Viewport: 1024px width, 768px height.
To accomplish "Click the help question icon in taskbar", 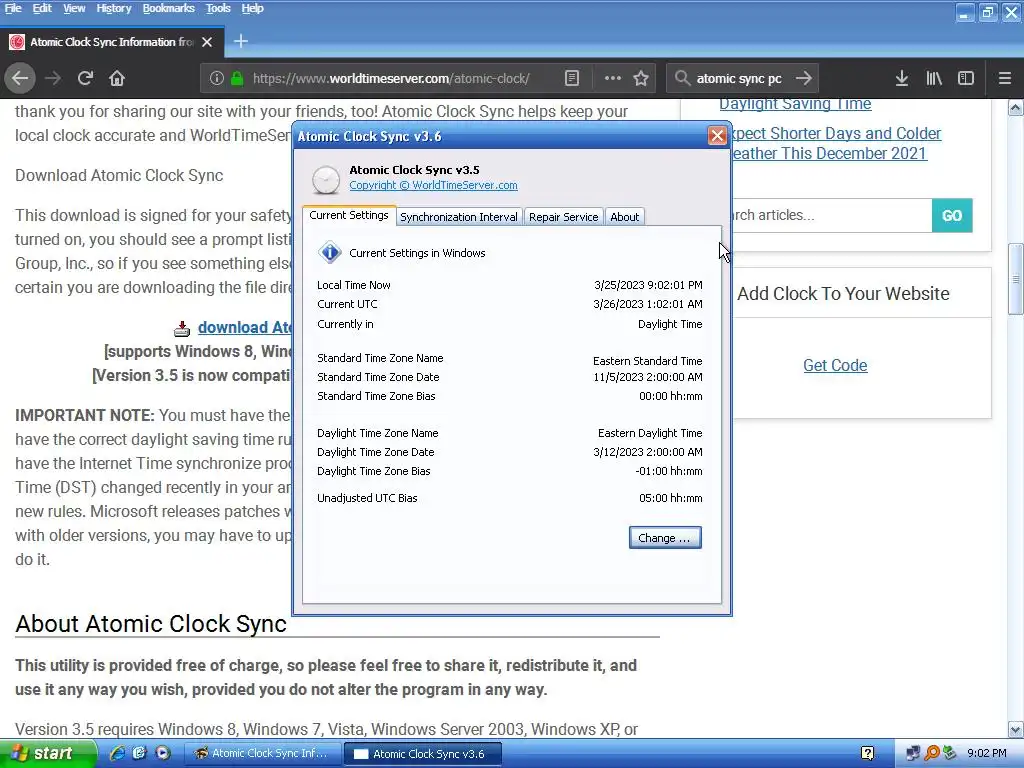I will coord(867,753).
